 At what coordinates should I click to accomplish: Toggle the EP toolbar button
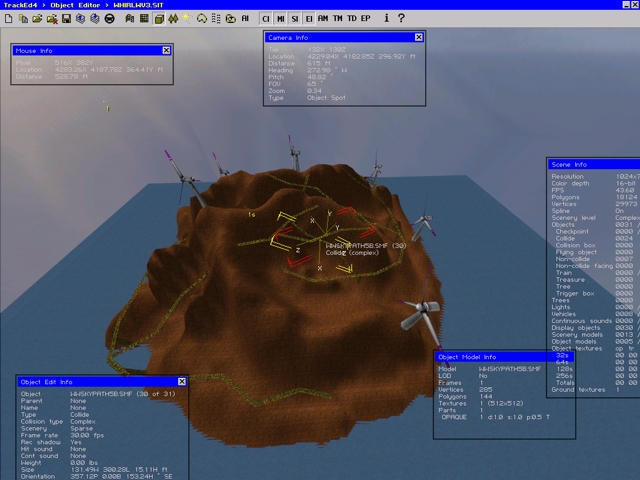[x=365, y=18]
